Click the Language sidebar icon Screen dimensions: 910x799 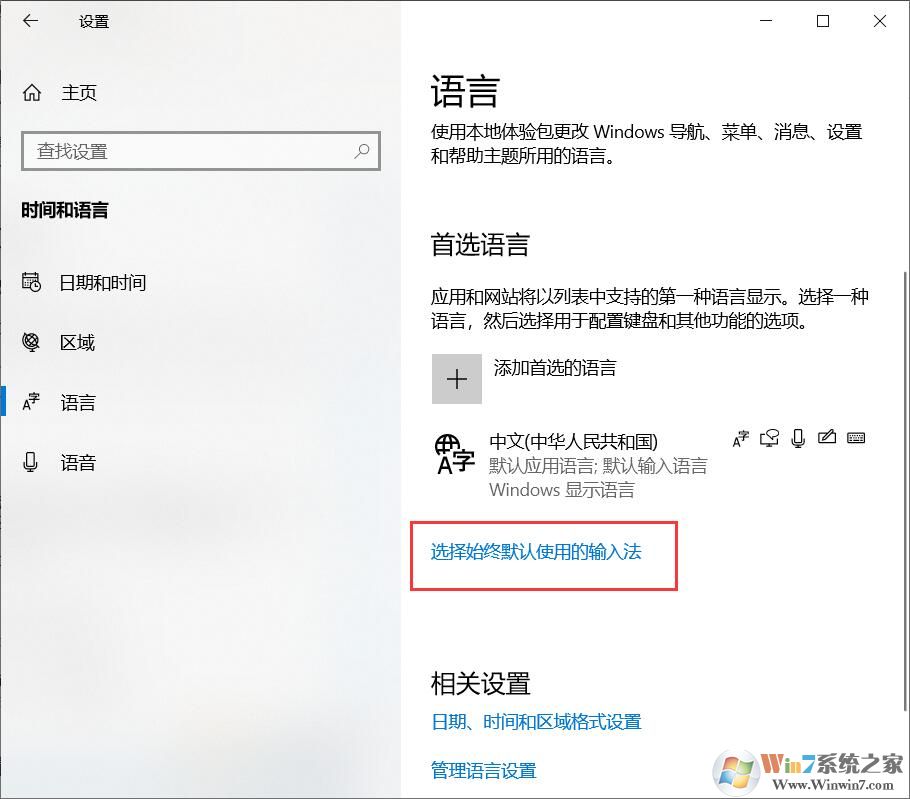tap(31, 403)
